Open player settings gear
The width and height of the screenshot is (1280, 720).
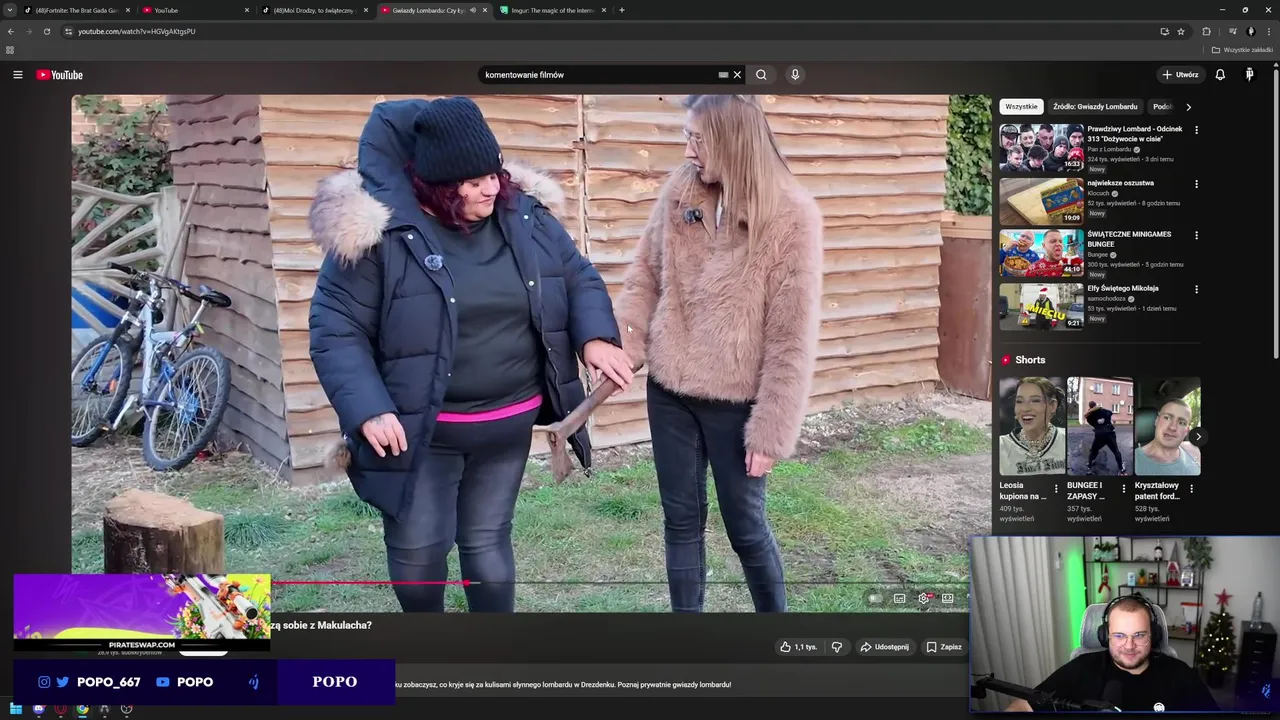pos(924,598)
